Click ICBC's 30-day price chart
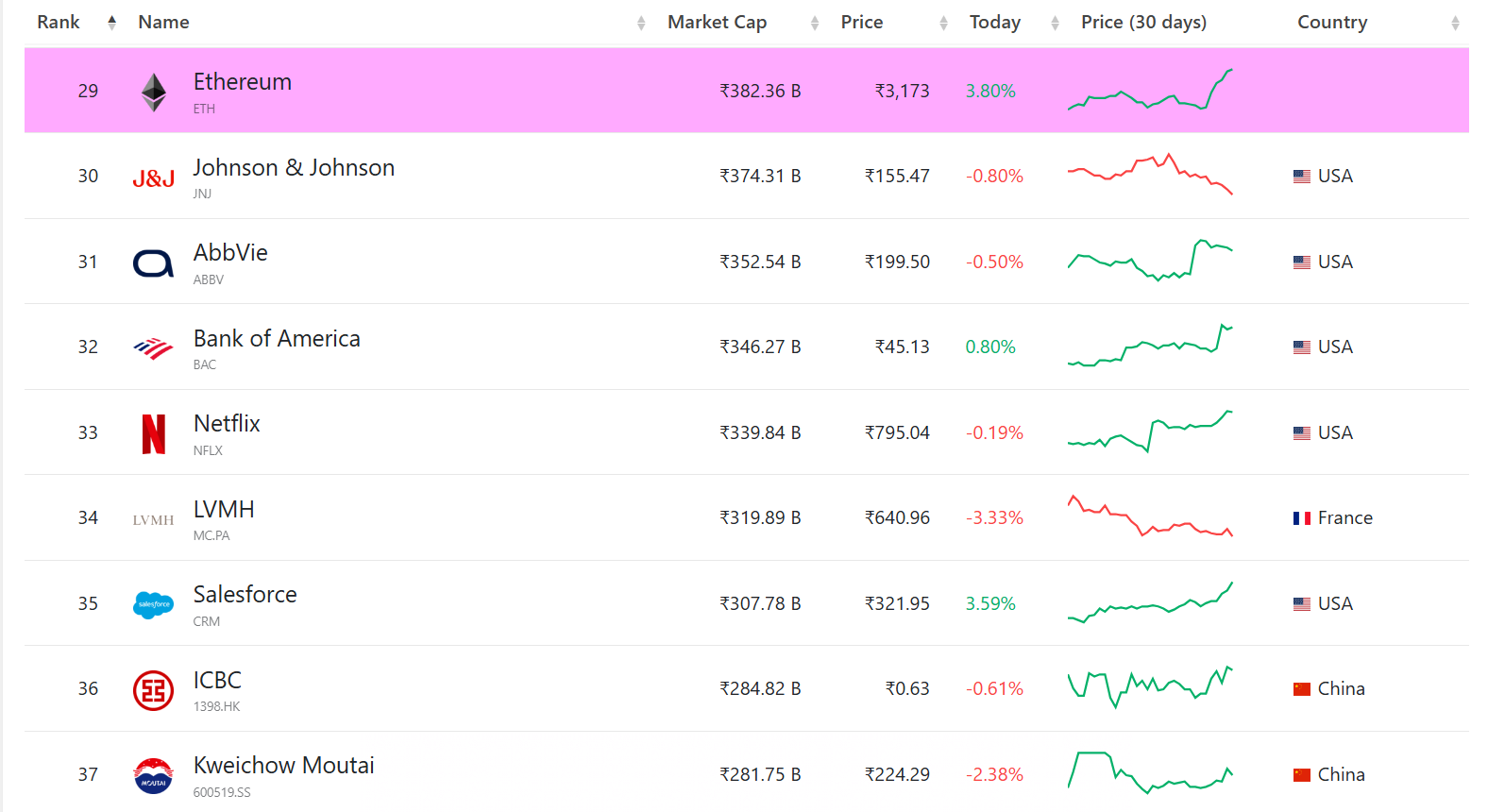Screen dimensions: 1488x812 (1150, 687)
